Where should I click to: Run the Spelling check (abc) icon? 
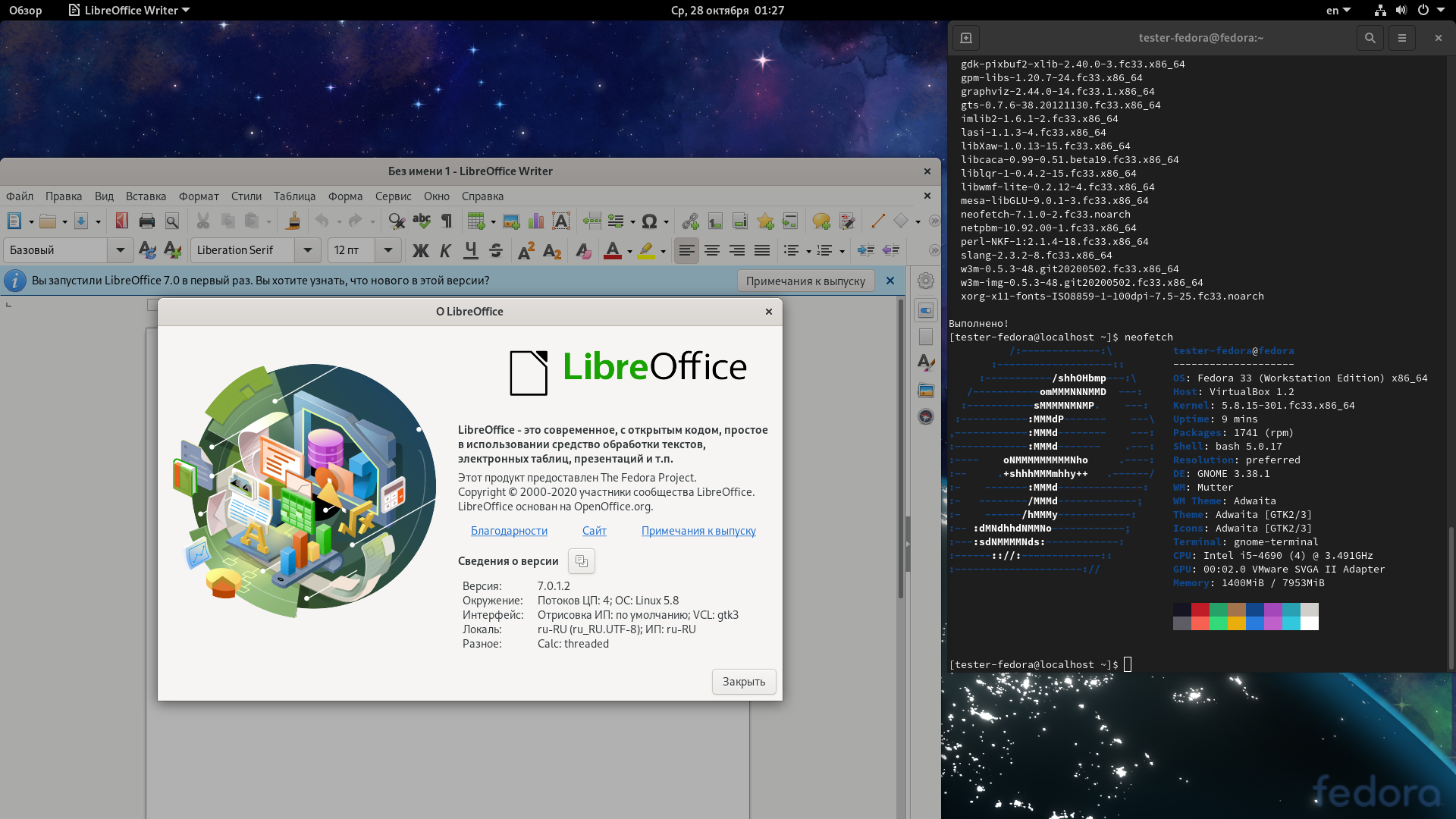click(x=422, y=221)
